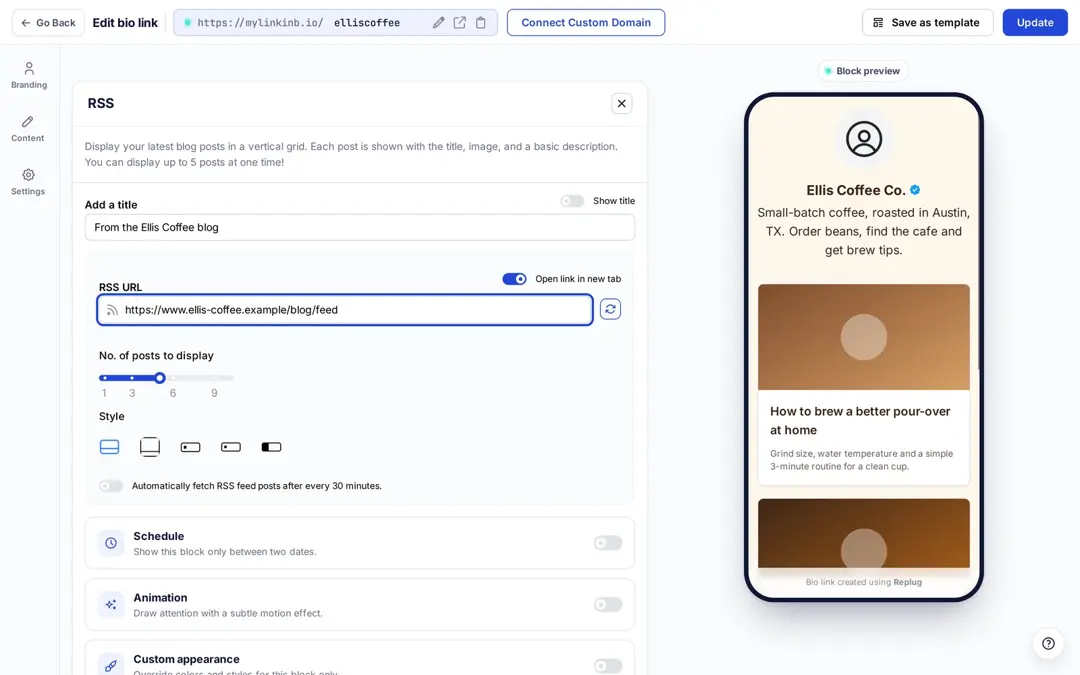Click the profile avatar in phone preview
This screenshot has height=675, width=1080.
coord(864,139)
